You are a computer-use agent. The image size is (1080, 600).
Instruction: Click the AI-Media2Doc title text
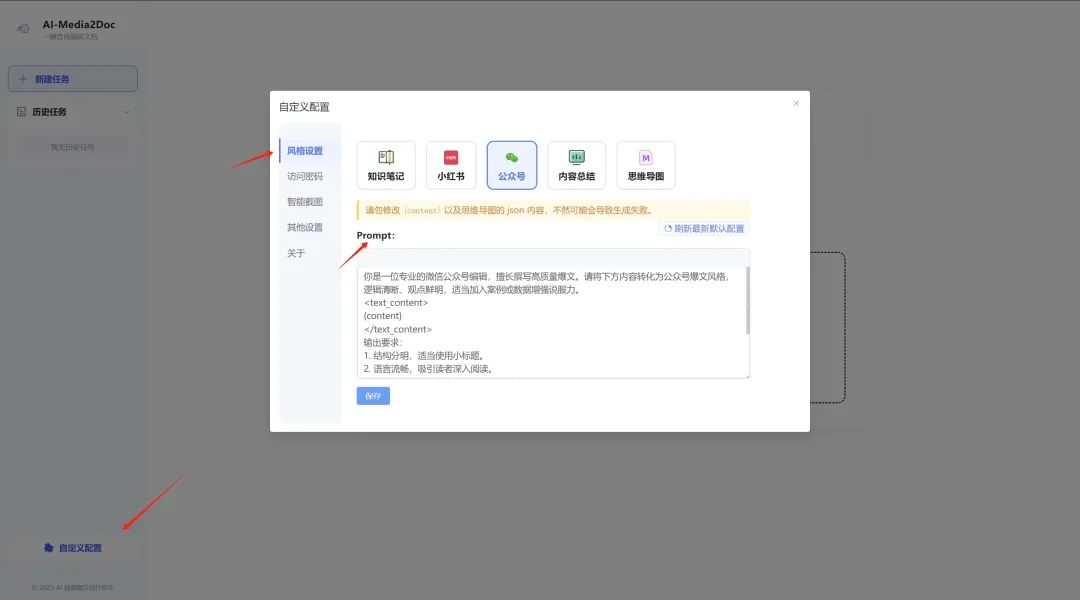point(79,25)
